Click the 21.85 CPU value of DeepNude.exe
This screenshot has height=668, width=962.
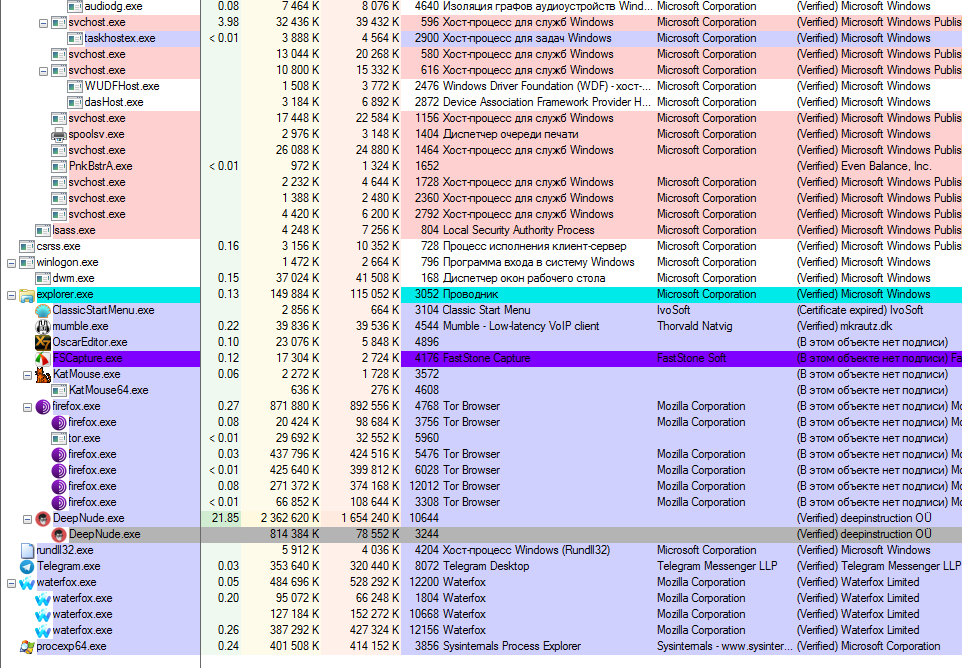point(225,518)
